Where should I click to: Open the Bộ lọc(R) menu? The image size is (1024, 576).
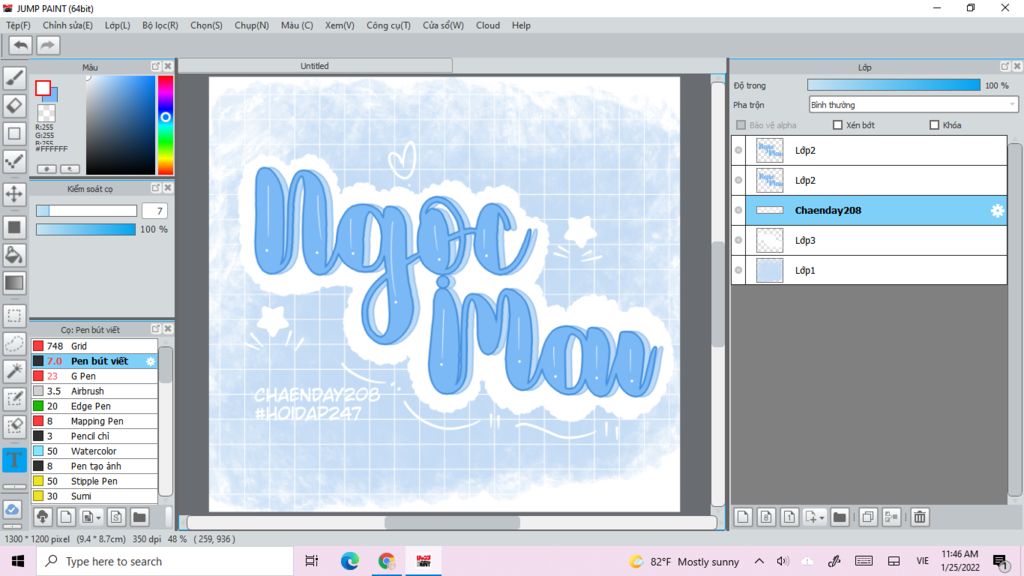(160, 25)
